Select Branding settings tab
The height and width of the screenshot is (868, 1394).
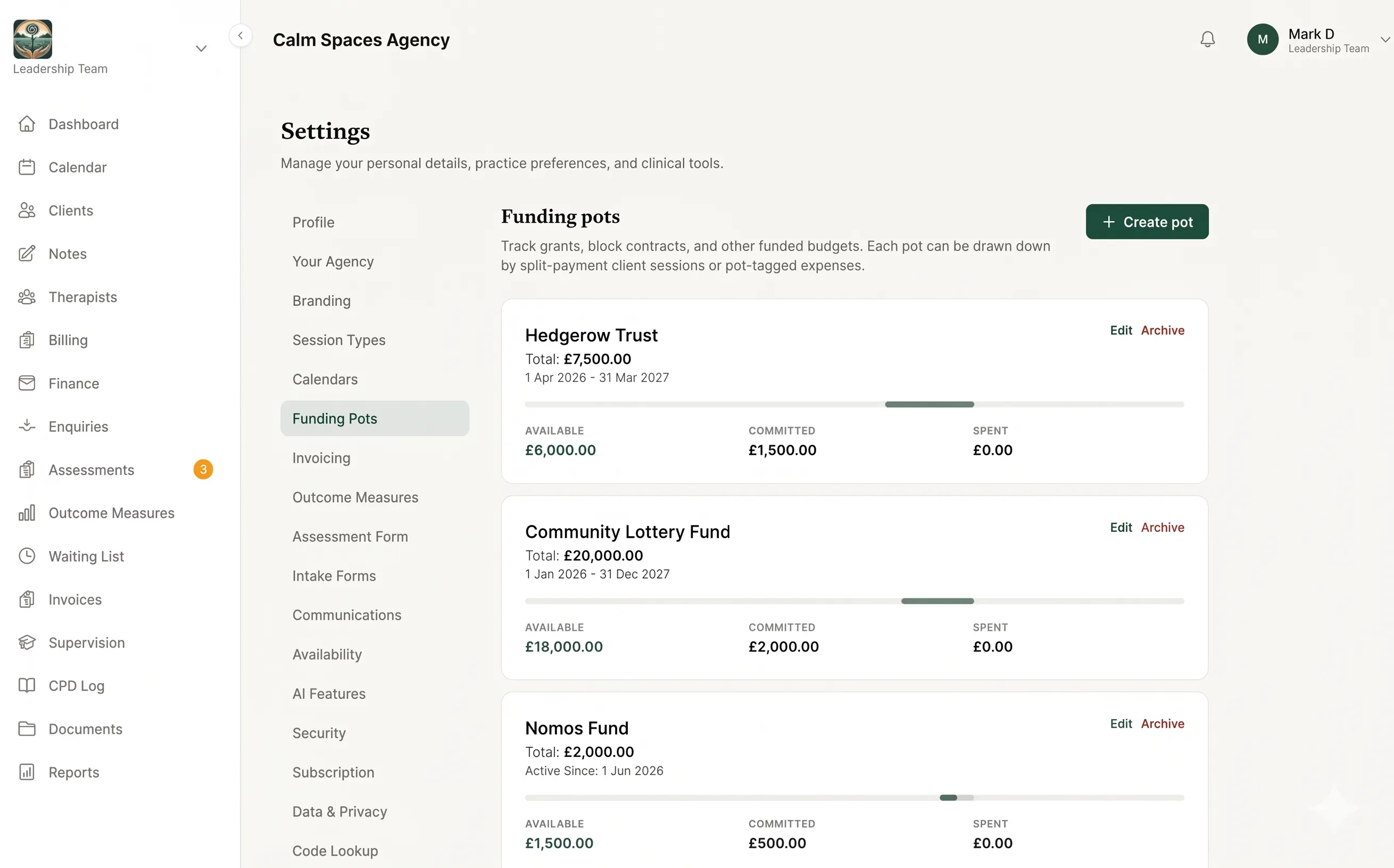pyautogui.click(x=321, y=301)
